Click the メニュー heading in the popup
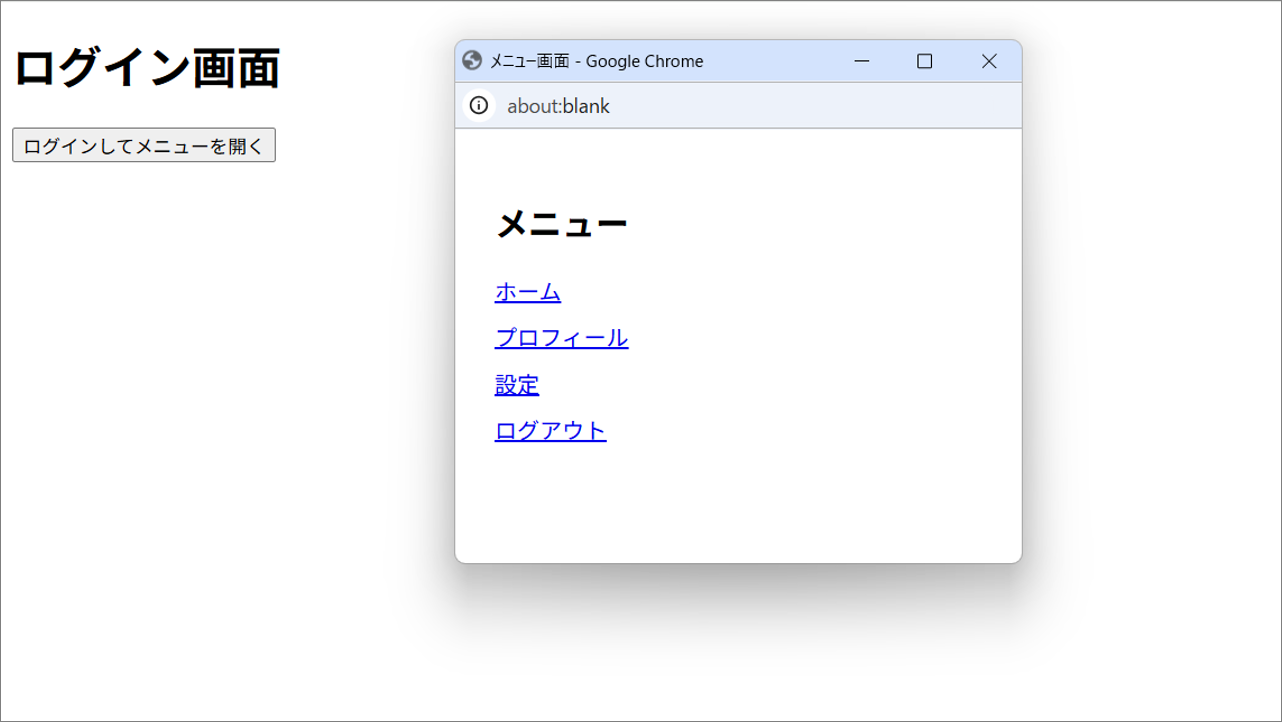The height and width of the screenshot is (722, 1282). click(561, 224)
